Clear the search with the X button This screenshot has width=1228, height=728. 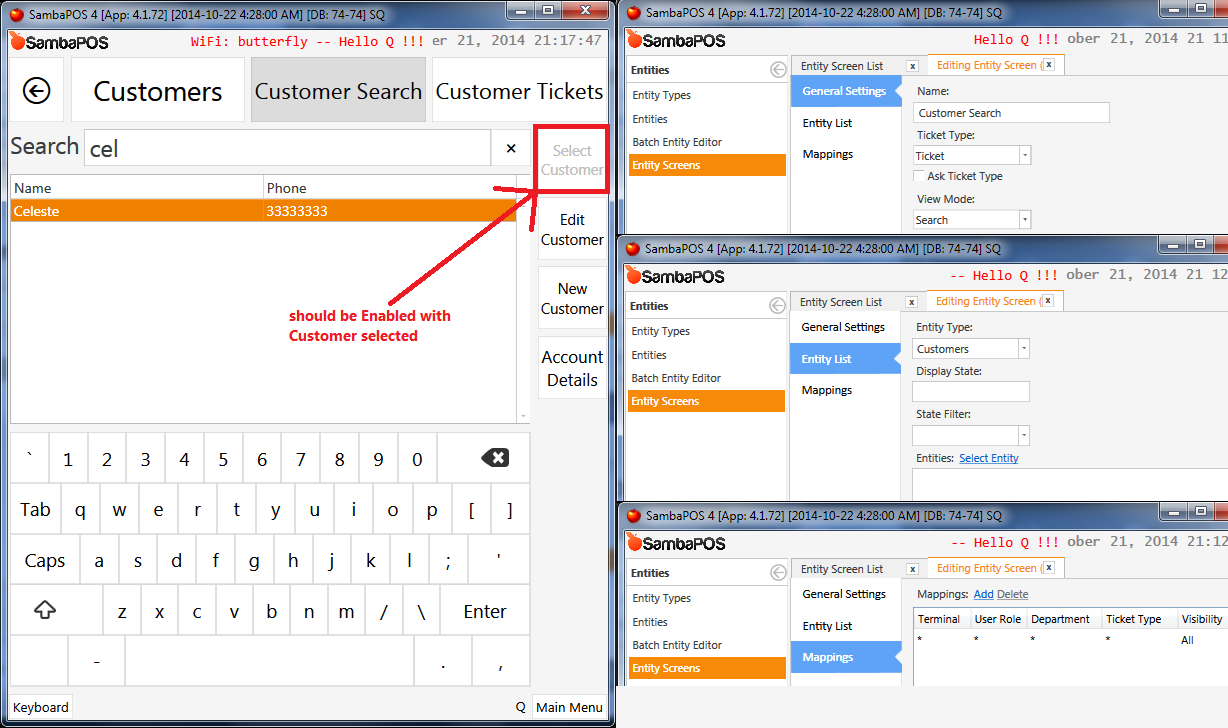[x=511, y=148]
